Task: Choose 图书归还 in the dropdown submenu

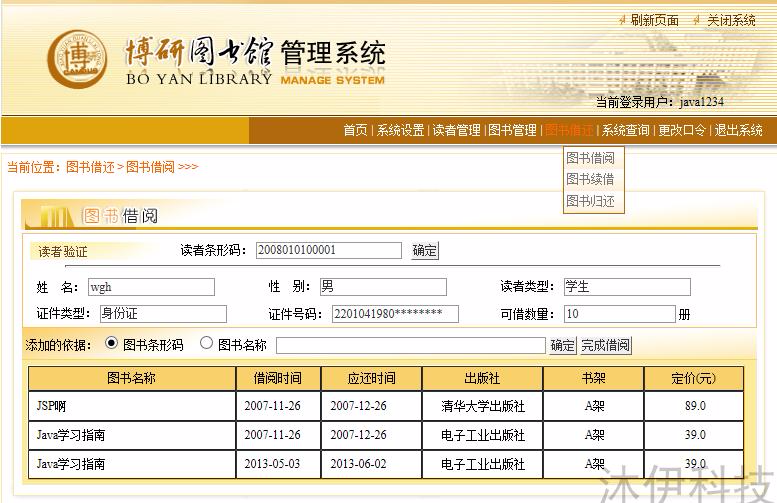Action: pyautogui.click(x=590, y=201)
